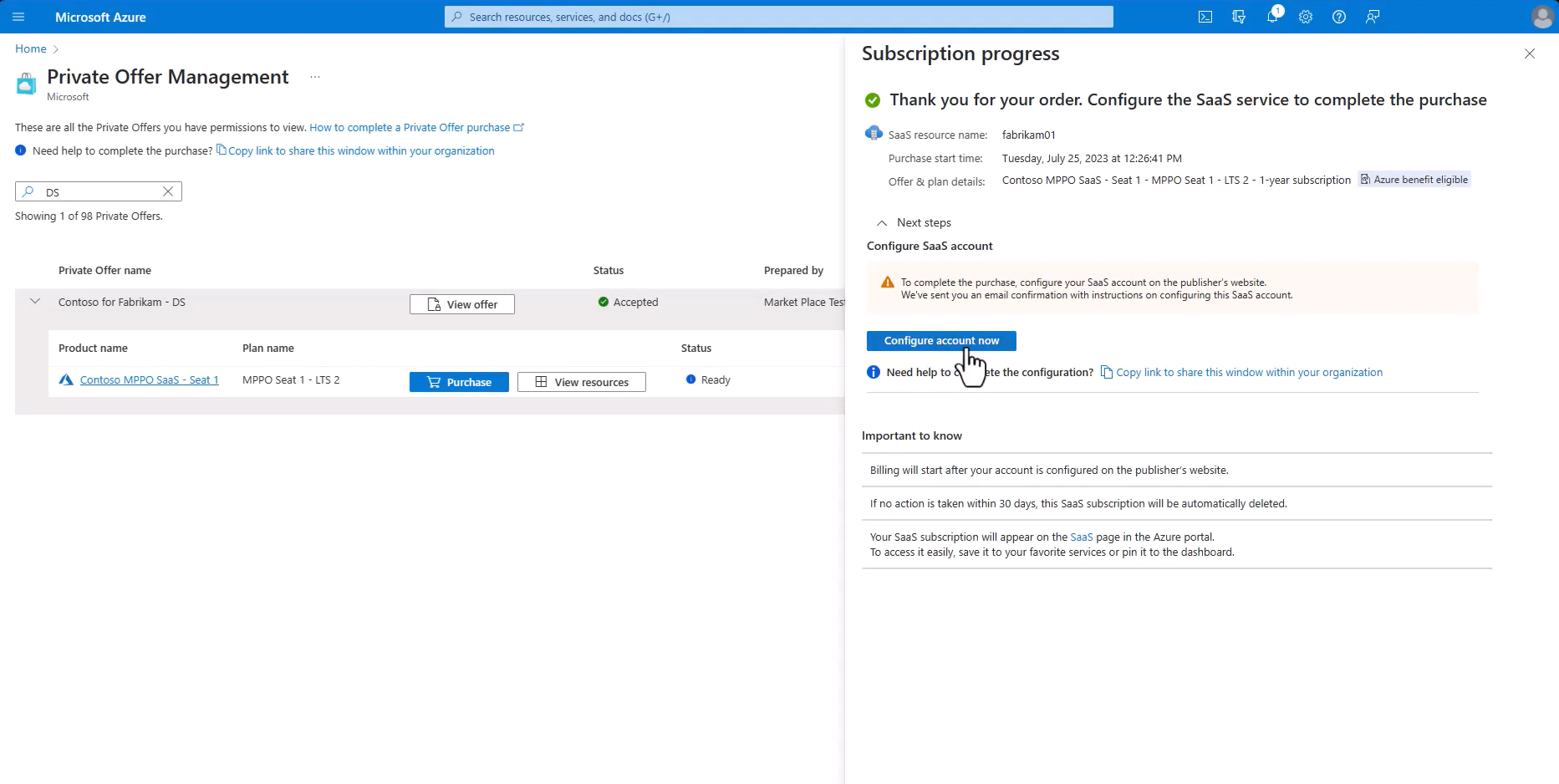This screenshot has height=784, width=1559.
Task: Click the orange warning triangle icon
Action: click(x=888, y=283)
